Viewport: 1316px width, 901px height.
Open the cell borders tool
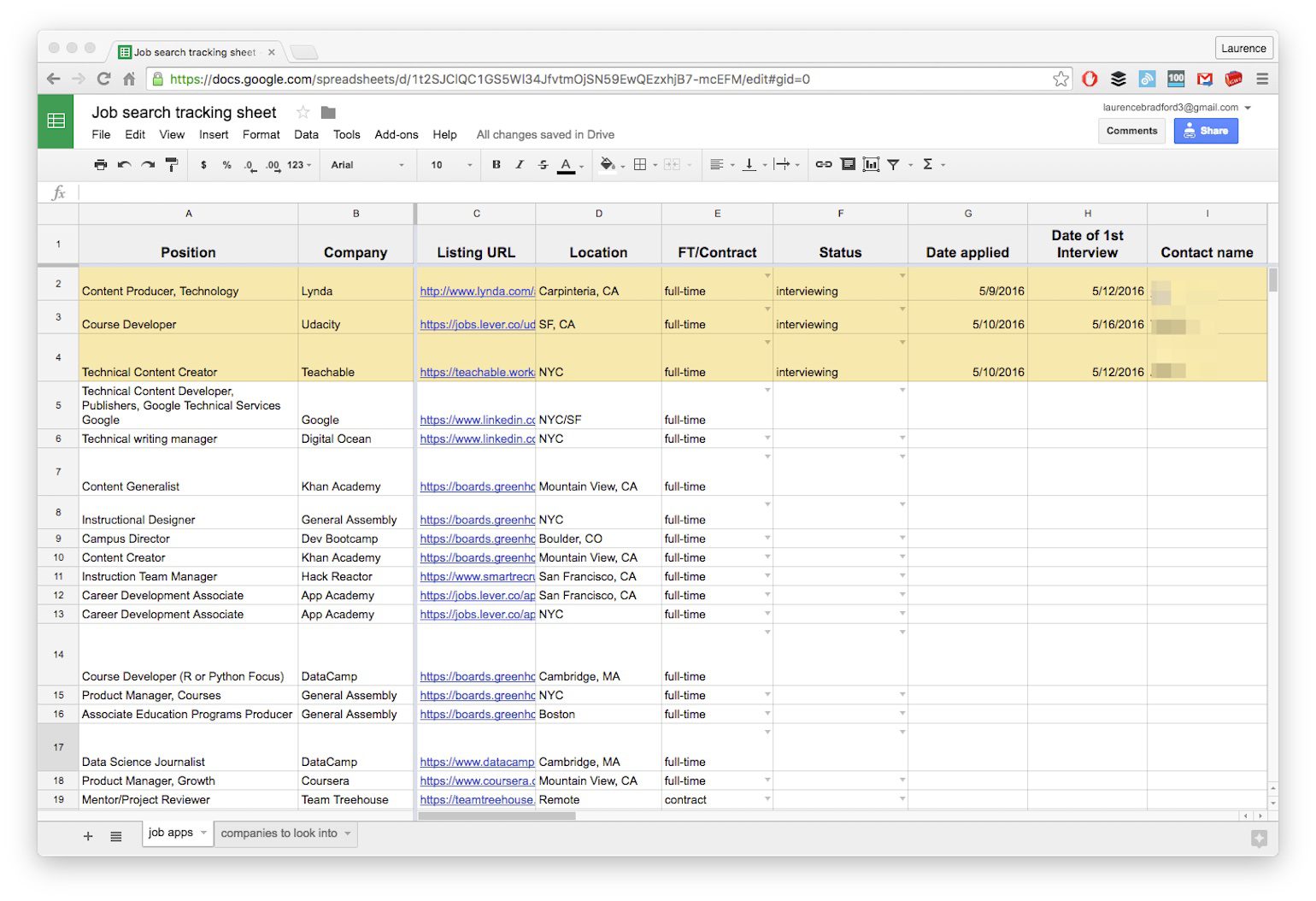(x=640, y=164)
